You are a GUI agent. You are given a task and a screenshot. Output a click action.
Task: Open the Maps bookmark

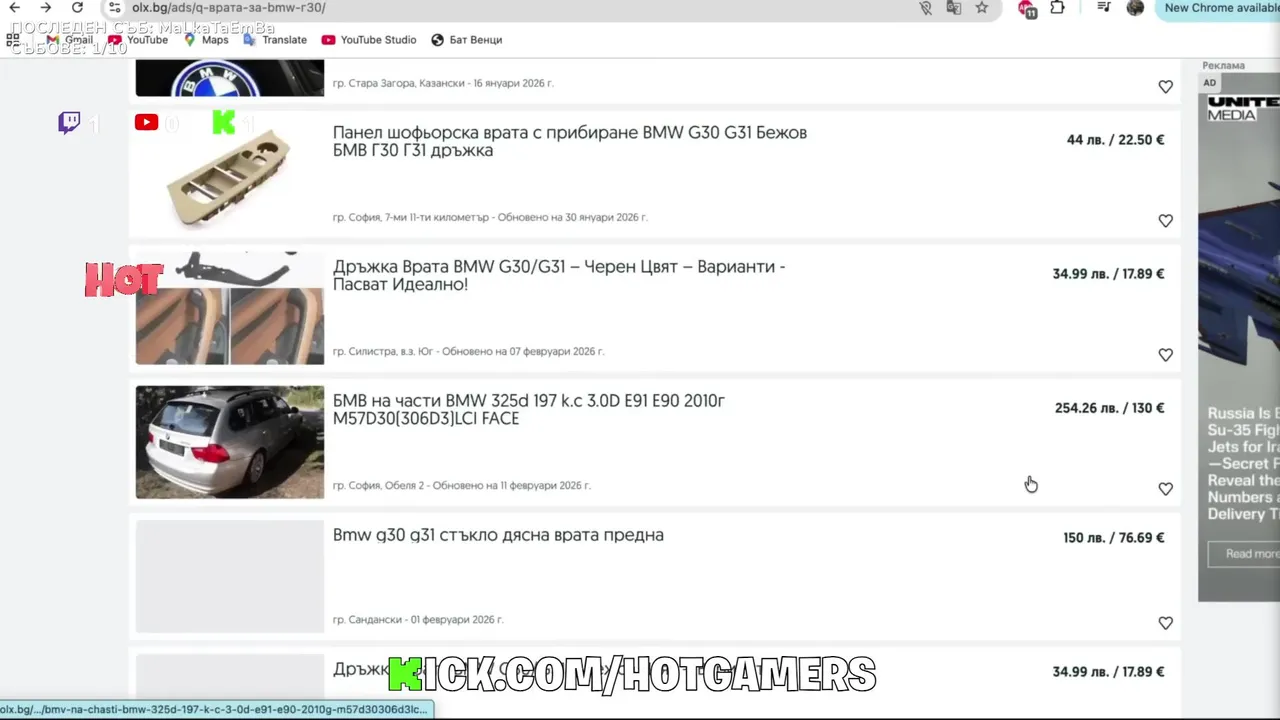click(x=206, y=40)
